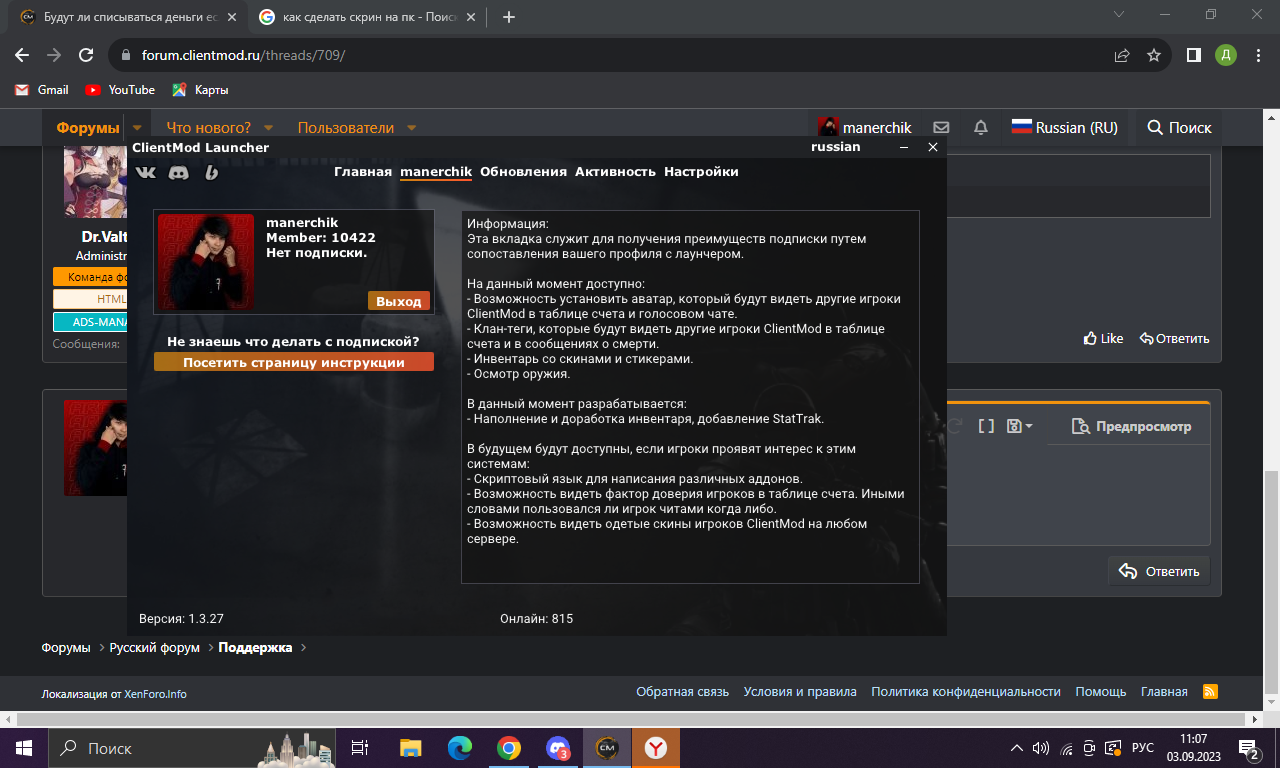Open forum notifications bell
1280x768 pixels.
[981, 127]
